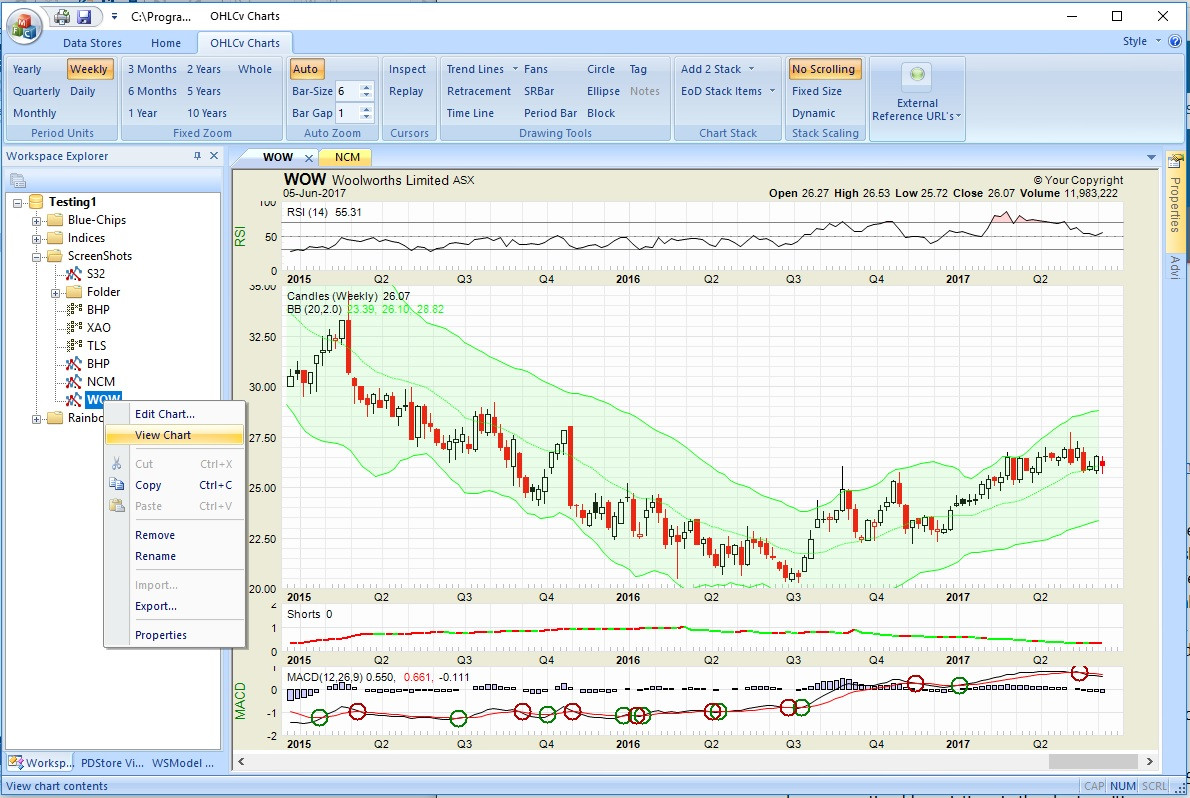Open the Trend Lines dropdown arrow
Image resolution: width=1190 pixels, height=798 pixels.
(x=515, y=69)
